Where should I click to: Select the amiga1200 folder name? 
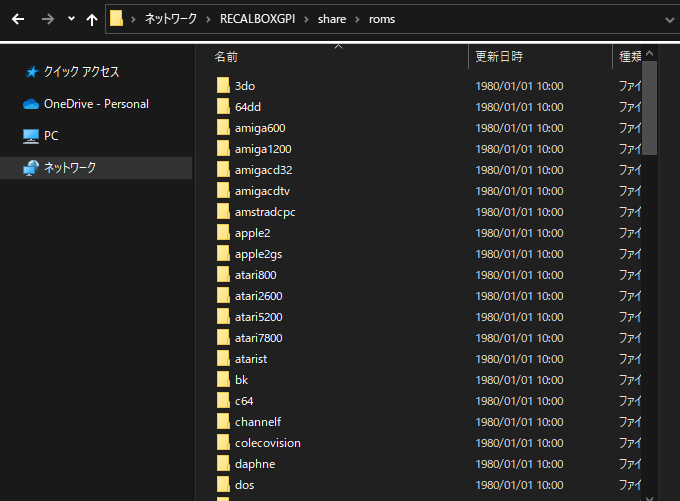coord(263,149)
